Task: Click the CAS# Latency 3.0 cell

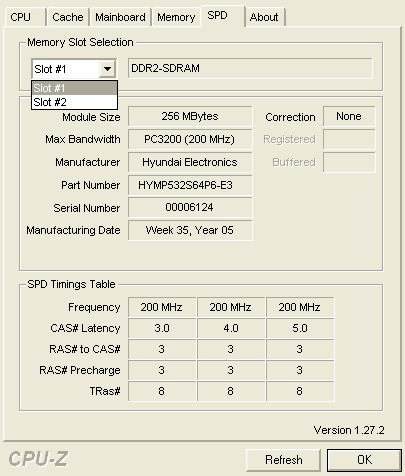Action: 162,328
